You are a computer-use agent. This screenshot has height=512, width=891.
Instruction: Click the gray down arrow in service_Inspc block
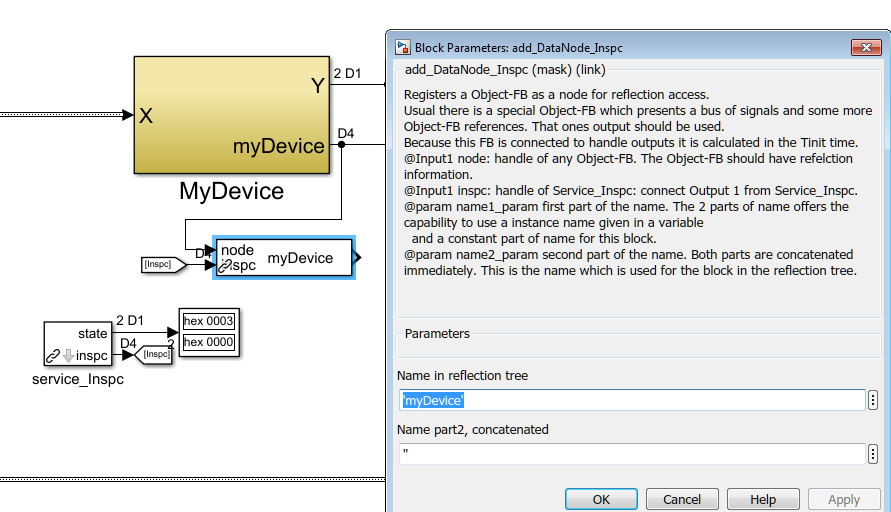[67, 355]
